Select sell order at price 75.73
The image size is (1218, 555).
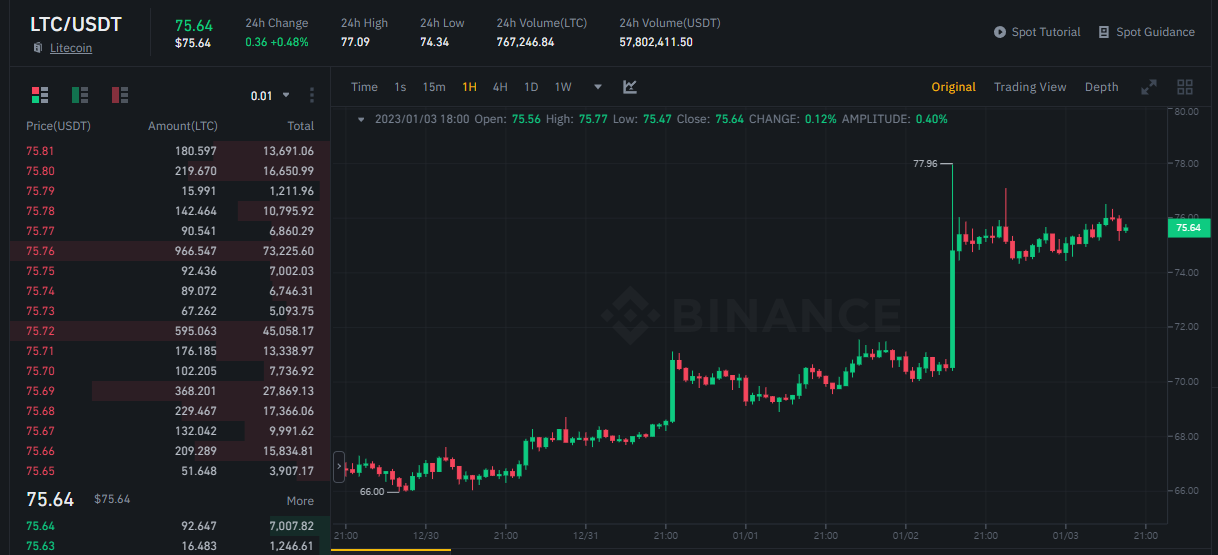[170, 311]
